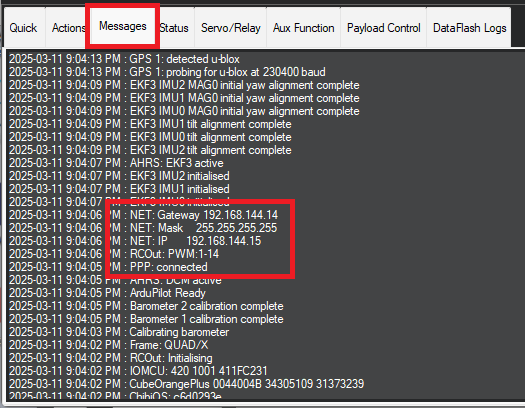The width and height of the screenshot is (525, 408).
Task: Select the NET Mask 255.255.255.255 line
Action: pyautogui.click(x=143, y=228)
